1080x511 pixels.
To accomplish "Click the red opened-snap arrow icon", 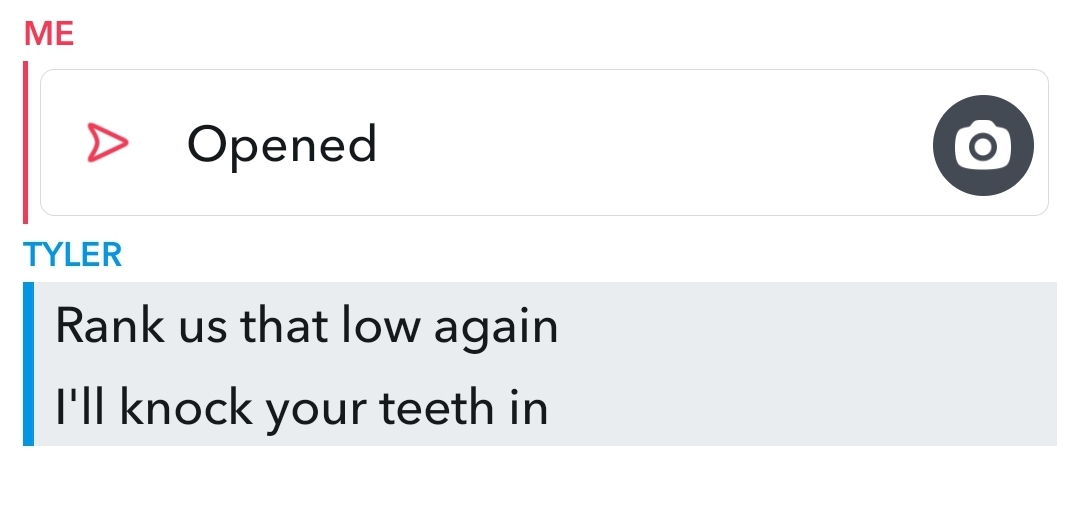I will point(107,143).
